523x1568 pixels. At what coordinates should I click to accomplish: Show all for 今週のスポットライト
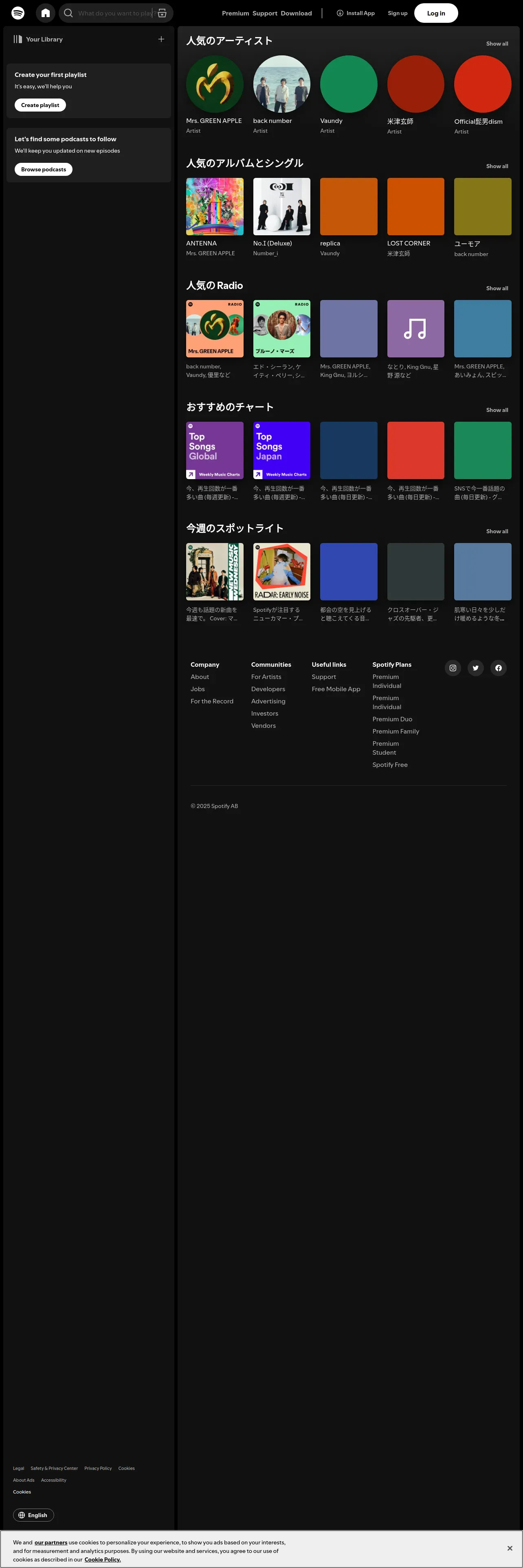click(497, 531)
